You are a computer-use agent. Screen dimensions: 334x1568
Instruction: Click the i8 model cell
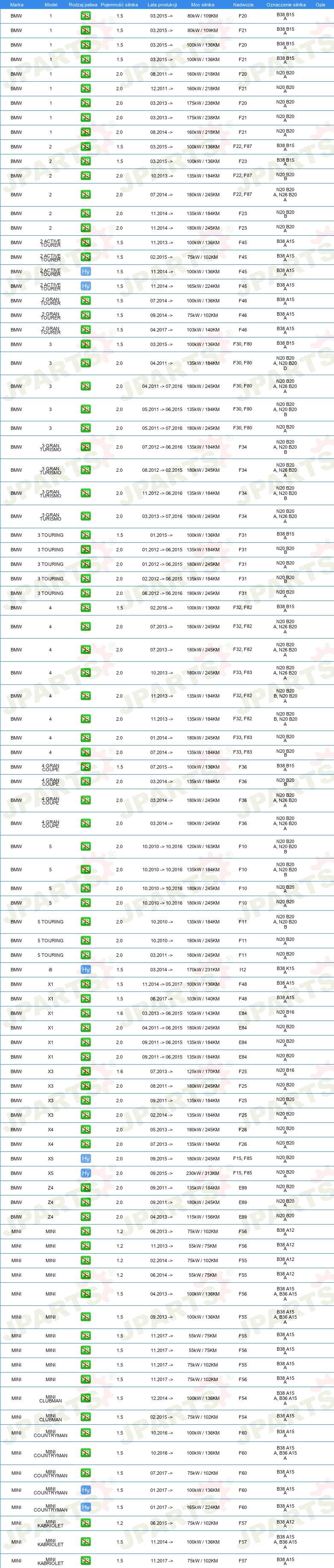50,970
